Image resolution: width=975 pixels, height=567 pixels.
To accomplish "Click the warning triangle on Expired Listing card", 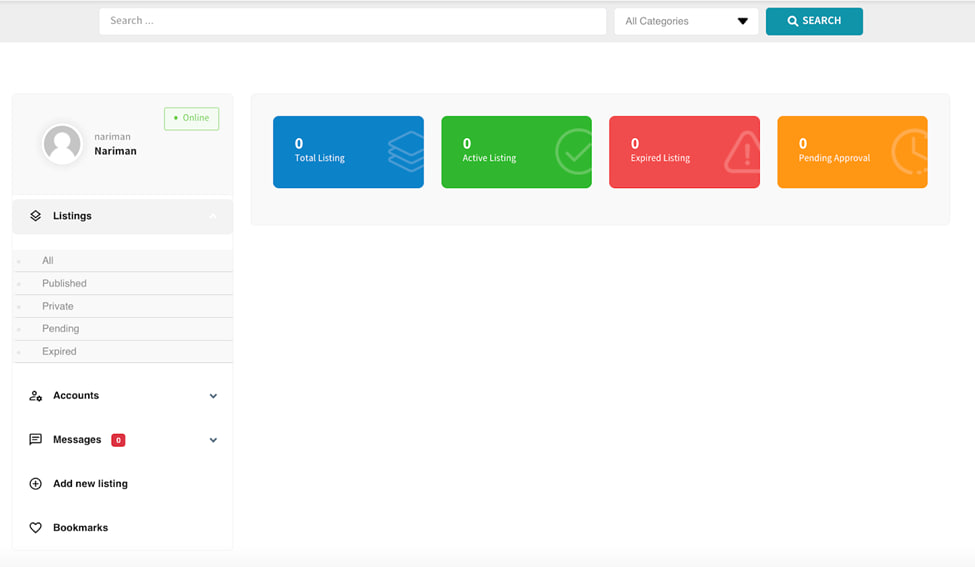I will [x=743, y=153].
